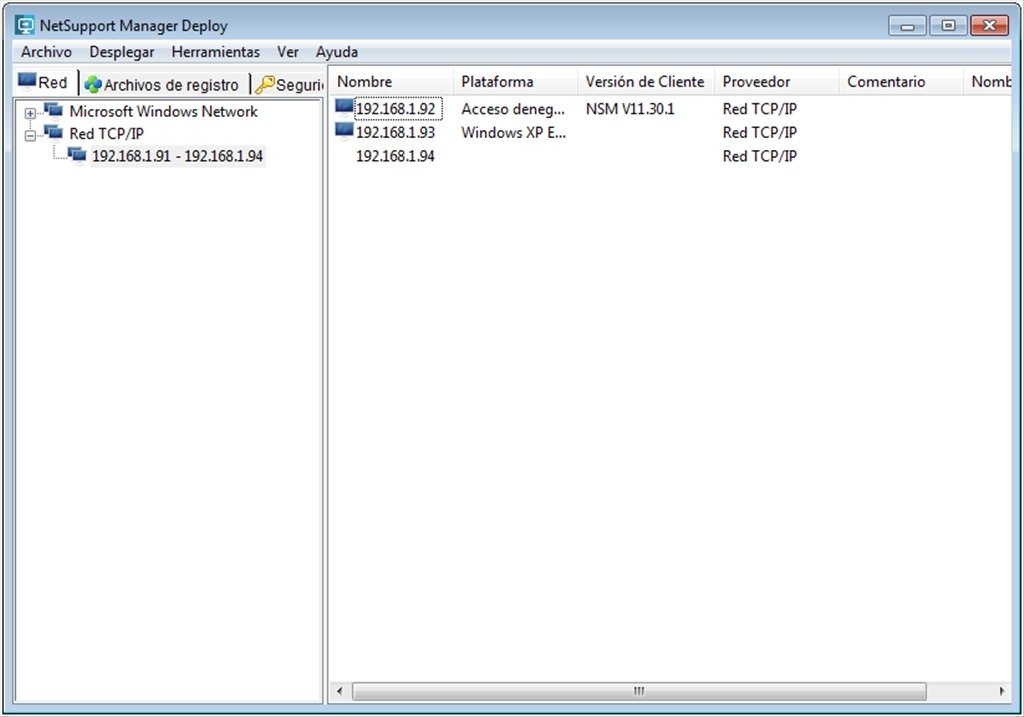Open the Archivo menu
1024x717 pixels.
(46, 52)
